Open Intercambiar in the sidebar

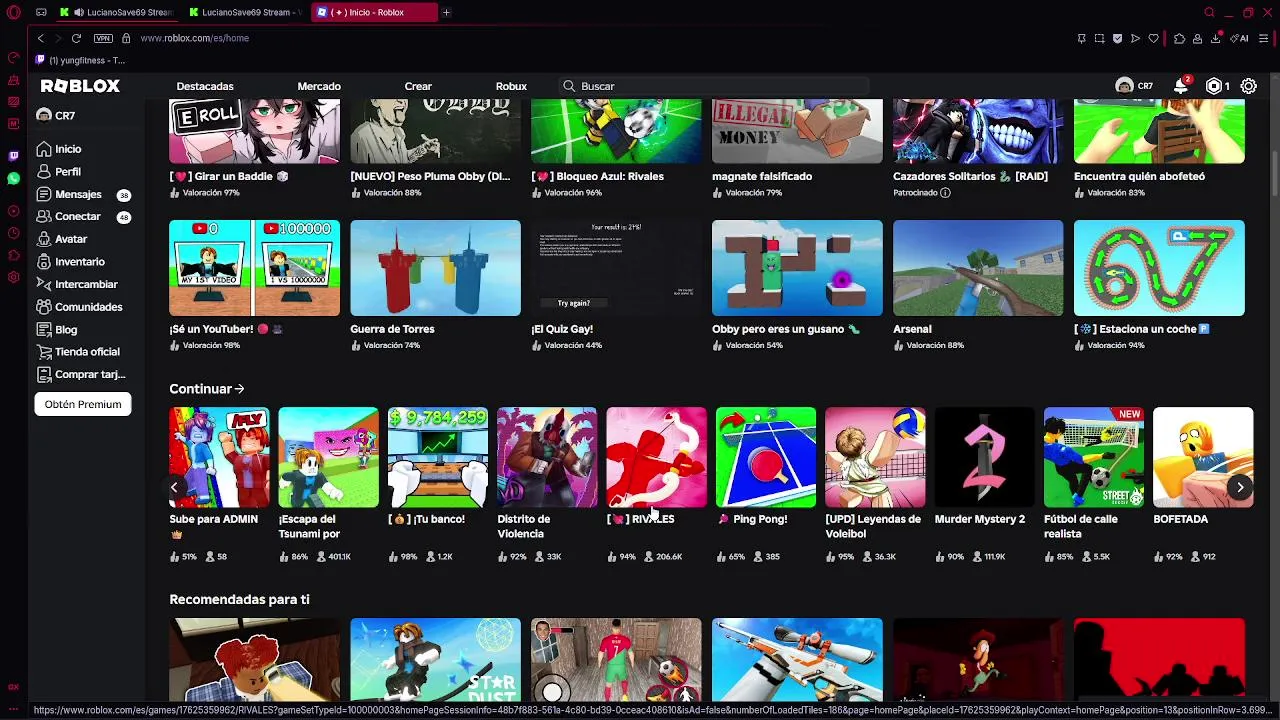click(x=77, y=284)
